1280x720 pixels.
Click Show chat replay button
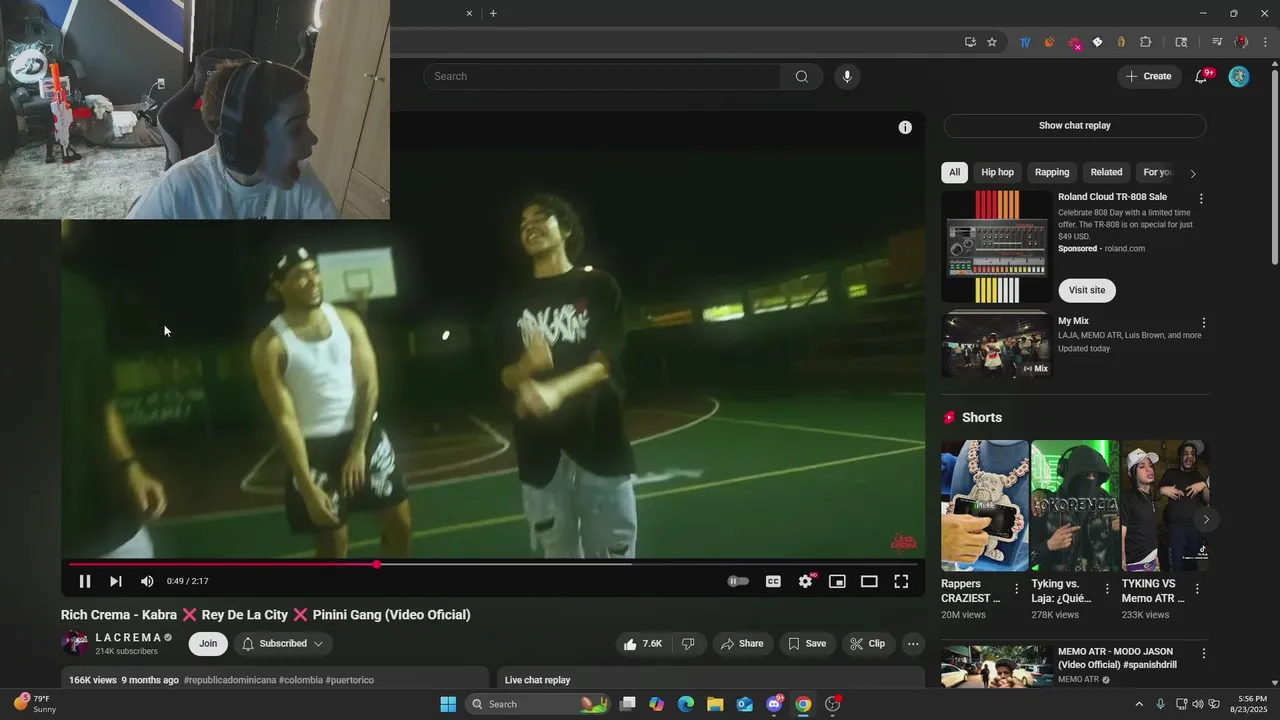(x=1075, y=125)
